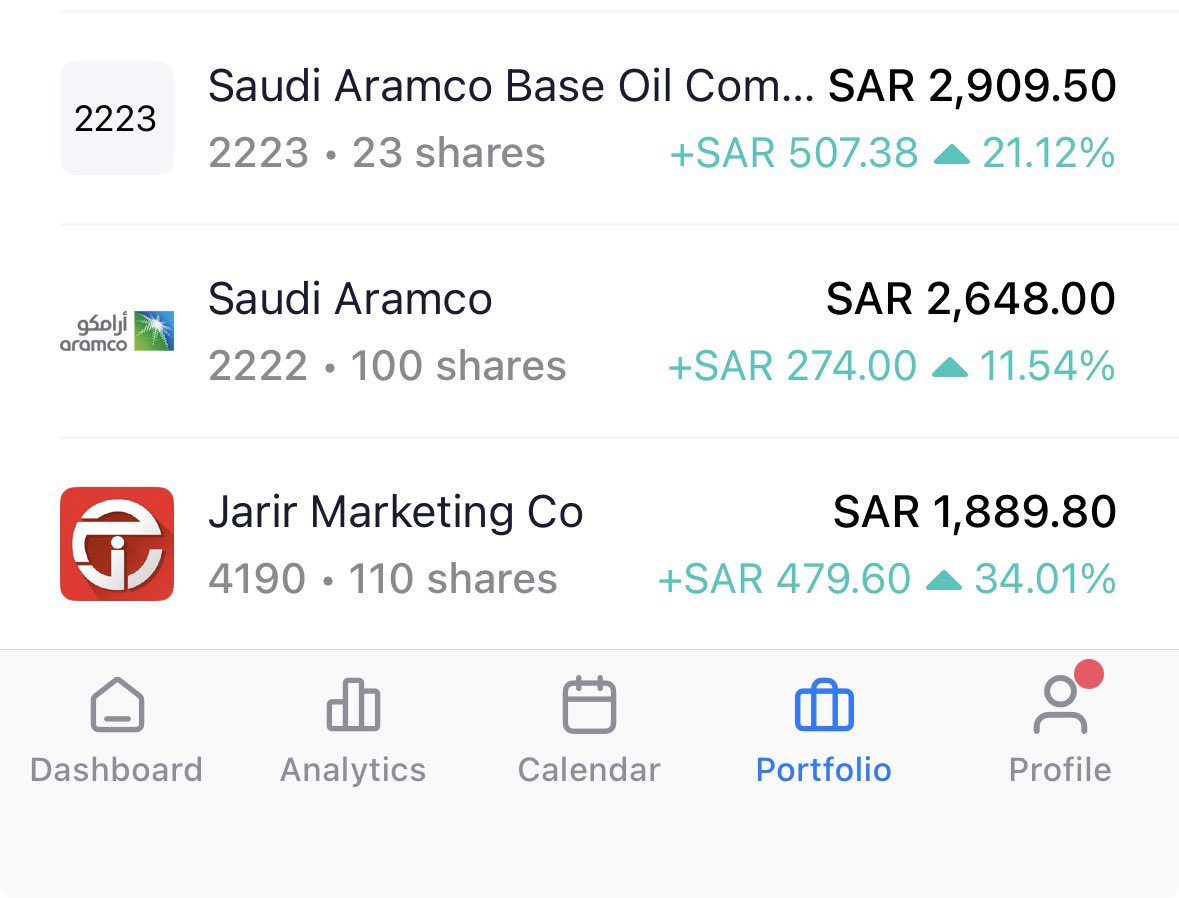Switch to the Dashboard tab label
Viewport: 1179px width, 898px height.
click(x=117, y=769)
